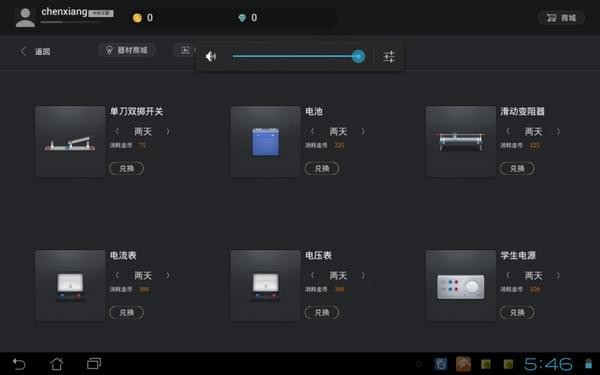600x375 pixels.
Task: Select the 器材商城 equipment store tab
Action: [127, 50]
